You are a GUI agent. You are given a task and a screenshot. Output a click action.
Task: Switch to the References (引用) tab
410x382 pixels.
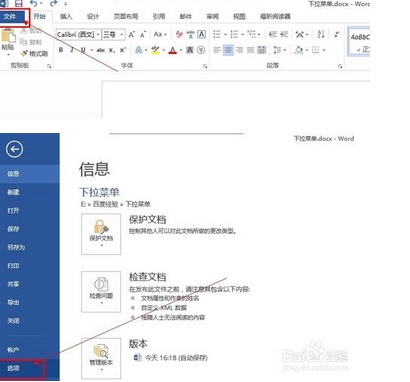(159, 16)
